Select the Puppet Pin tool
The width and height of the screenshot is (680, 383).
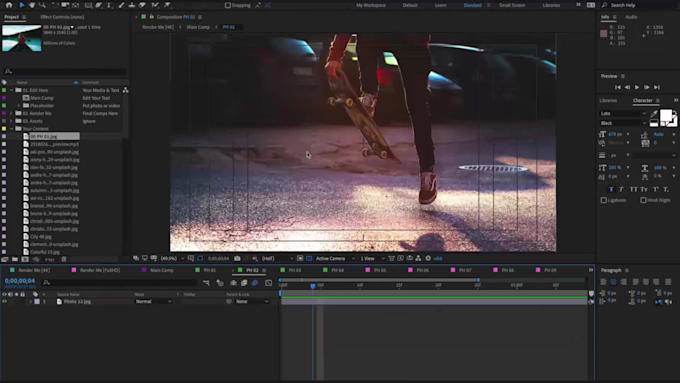pyautogui.click(x=167, y=5)
